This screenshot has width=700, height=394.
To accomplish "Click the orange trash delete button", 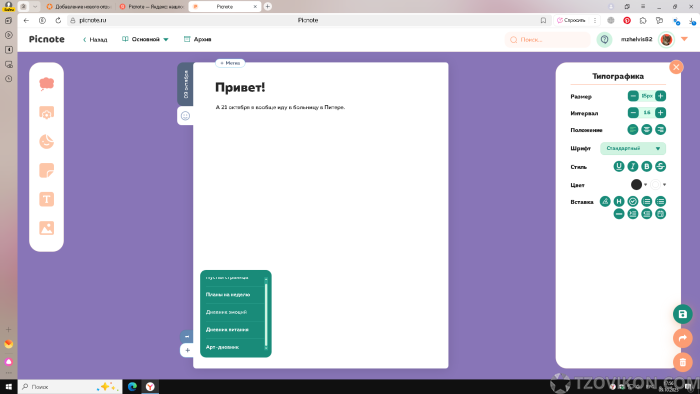I will 683,362.
